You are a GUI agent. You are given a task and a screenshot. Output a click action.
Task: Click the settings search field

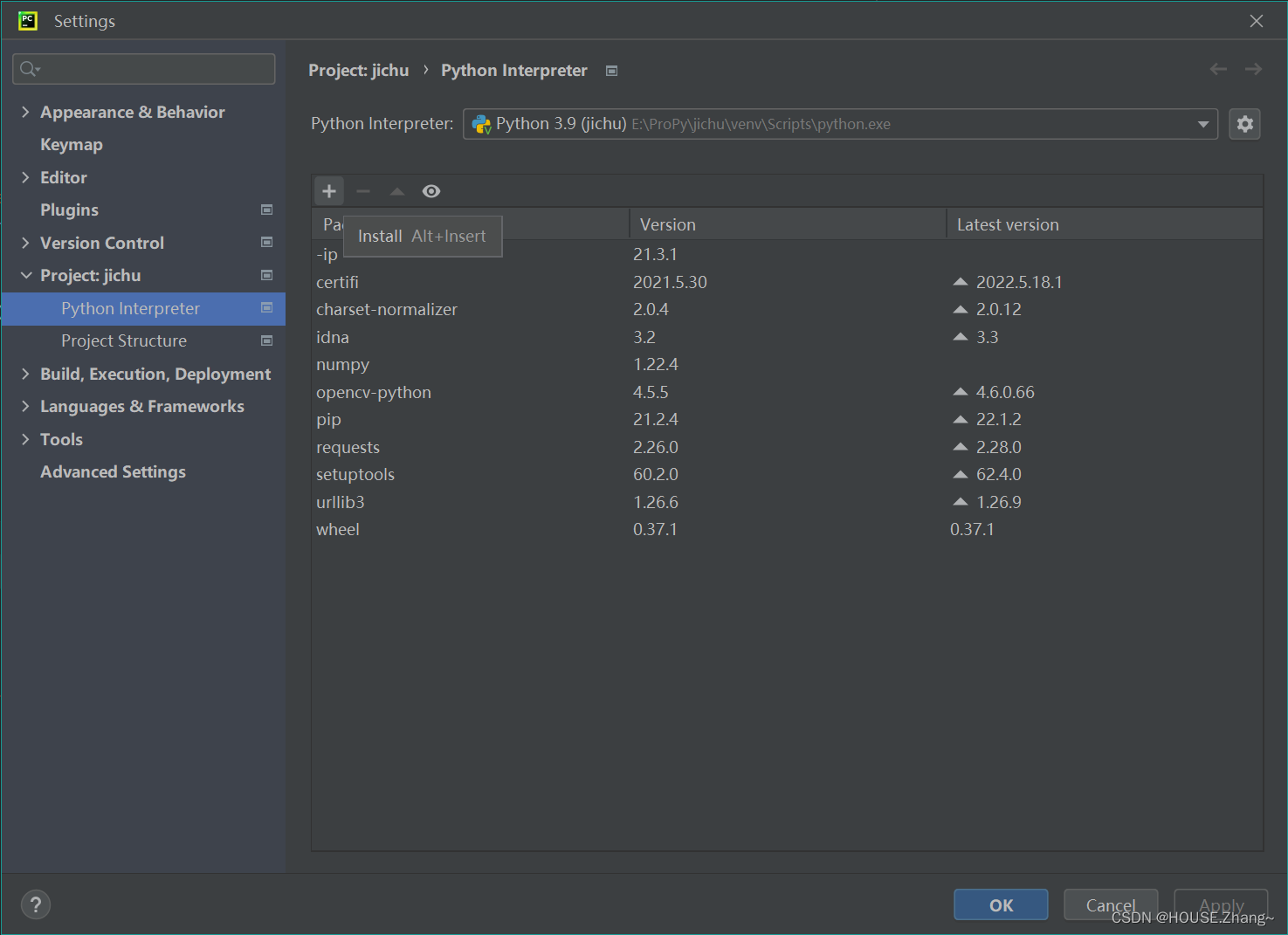[x=144, y=69]
